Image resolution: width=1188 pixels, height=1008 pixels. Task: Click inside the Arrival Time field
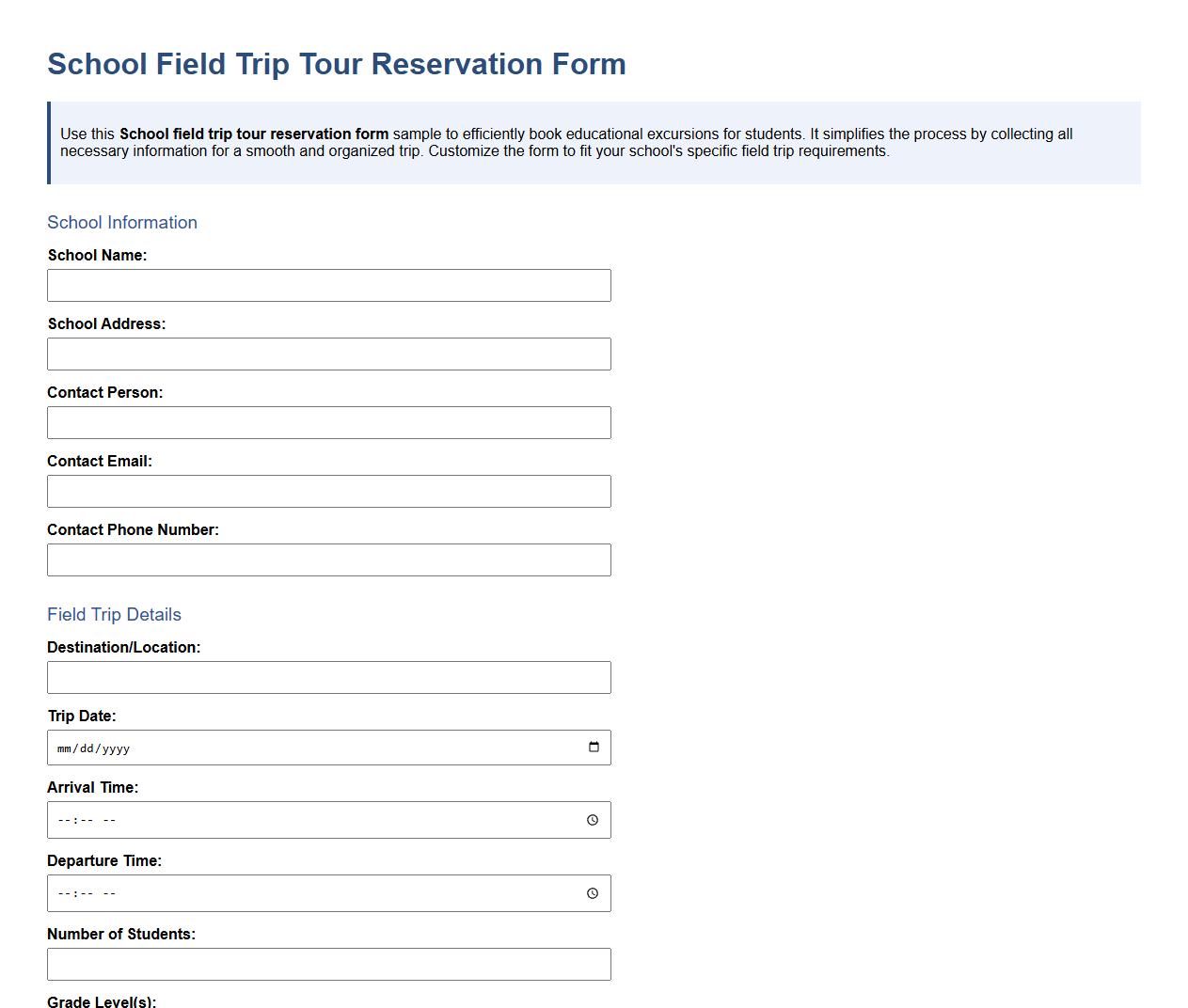point(282,819)
